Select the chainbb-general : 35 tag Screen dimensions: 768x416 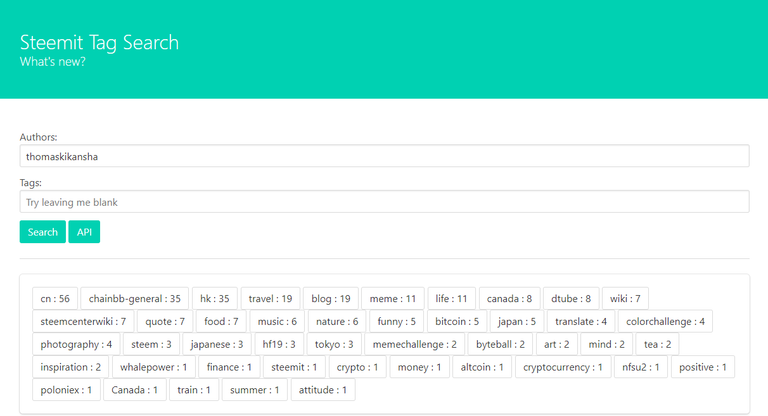pyautogui.click(x=135, y=298)
